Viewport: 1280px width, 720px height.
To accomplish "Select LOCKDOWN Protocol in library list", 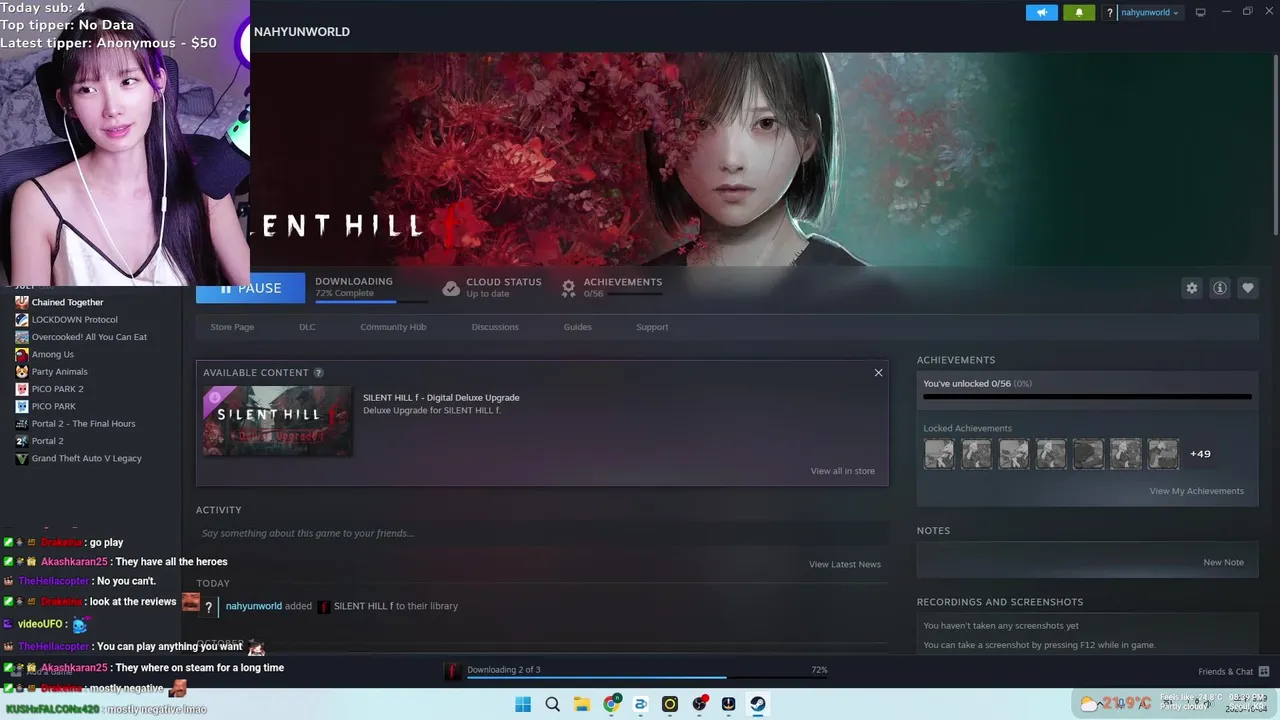I will pos(74,320).
